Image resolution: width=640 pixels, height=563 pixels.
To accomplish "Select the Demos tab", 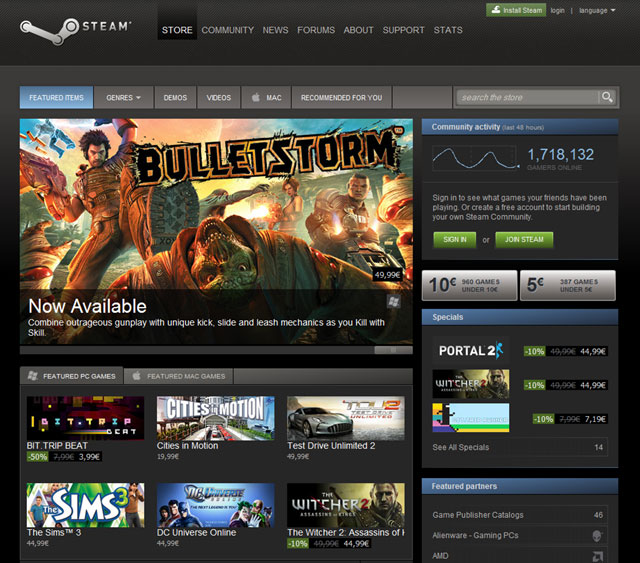I will point(175,97).
